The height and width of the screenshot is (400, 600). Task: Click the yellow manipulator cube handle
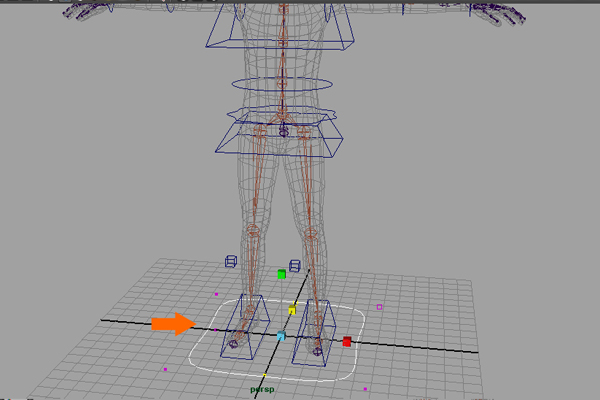click(x=292, y=310)
